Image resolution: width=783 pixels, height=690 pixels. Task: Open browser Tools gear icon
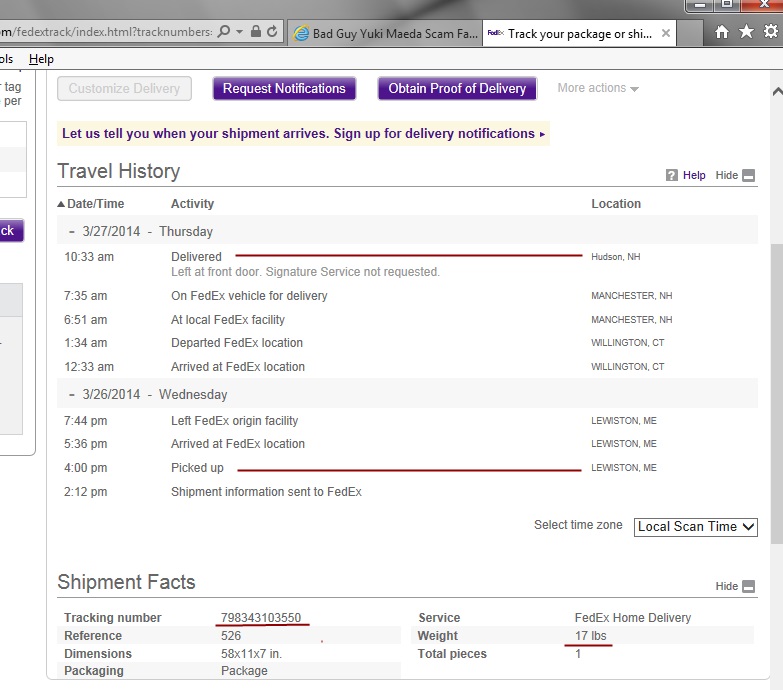[x=771, y=31]
